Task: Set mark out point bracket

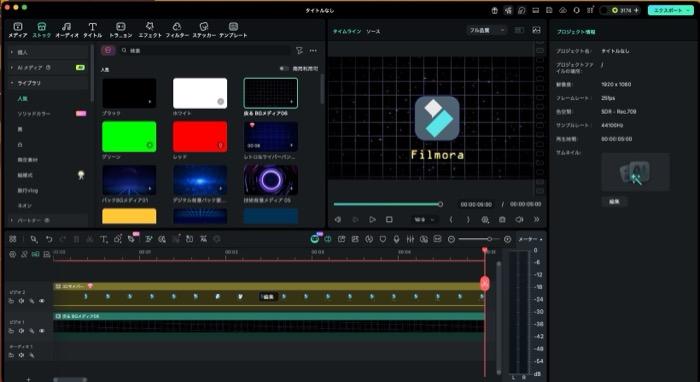Action: (x=468, y=220)
